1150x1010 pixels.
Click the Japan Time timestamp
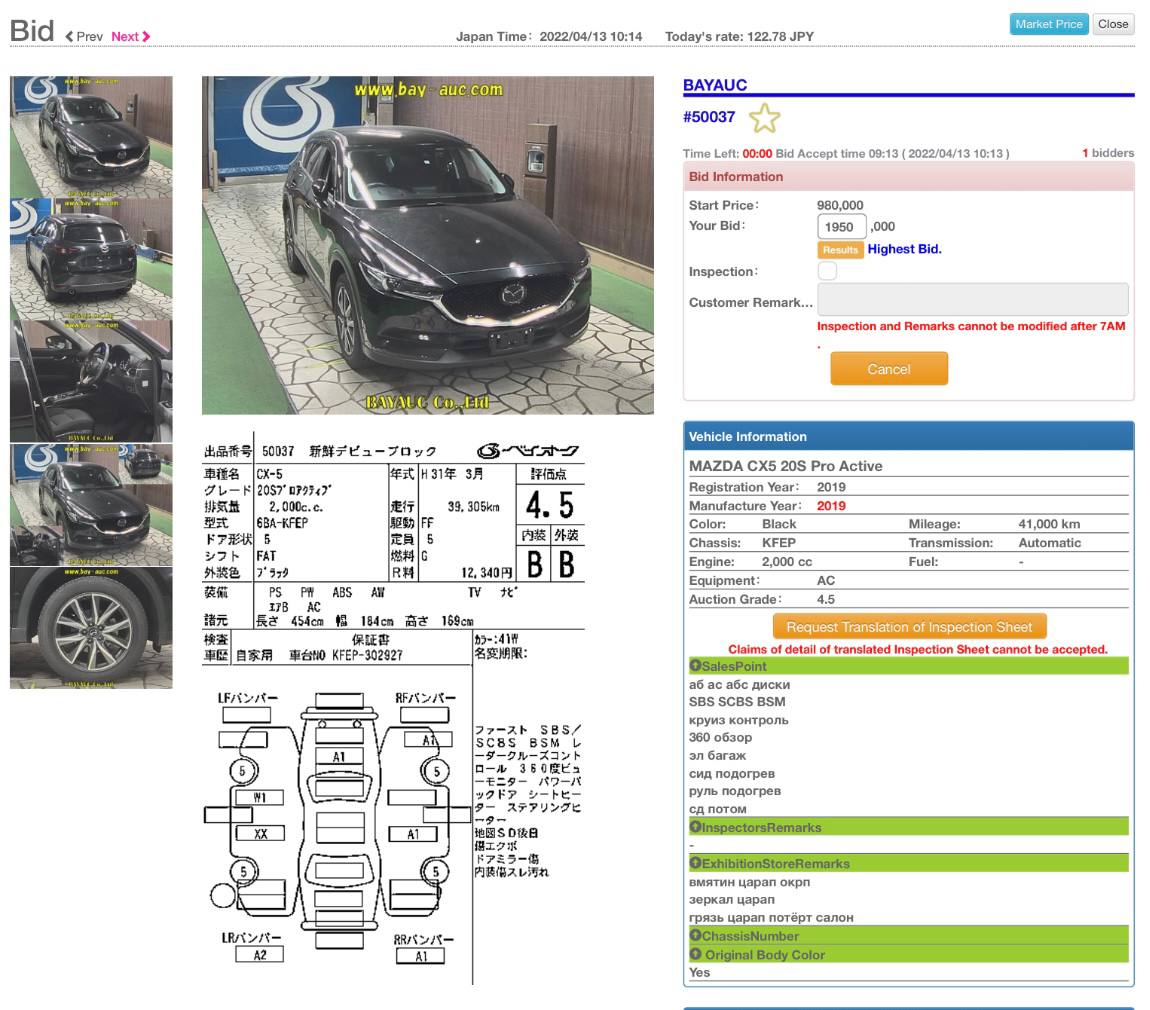tap(549, 37)
